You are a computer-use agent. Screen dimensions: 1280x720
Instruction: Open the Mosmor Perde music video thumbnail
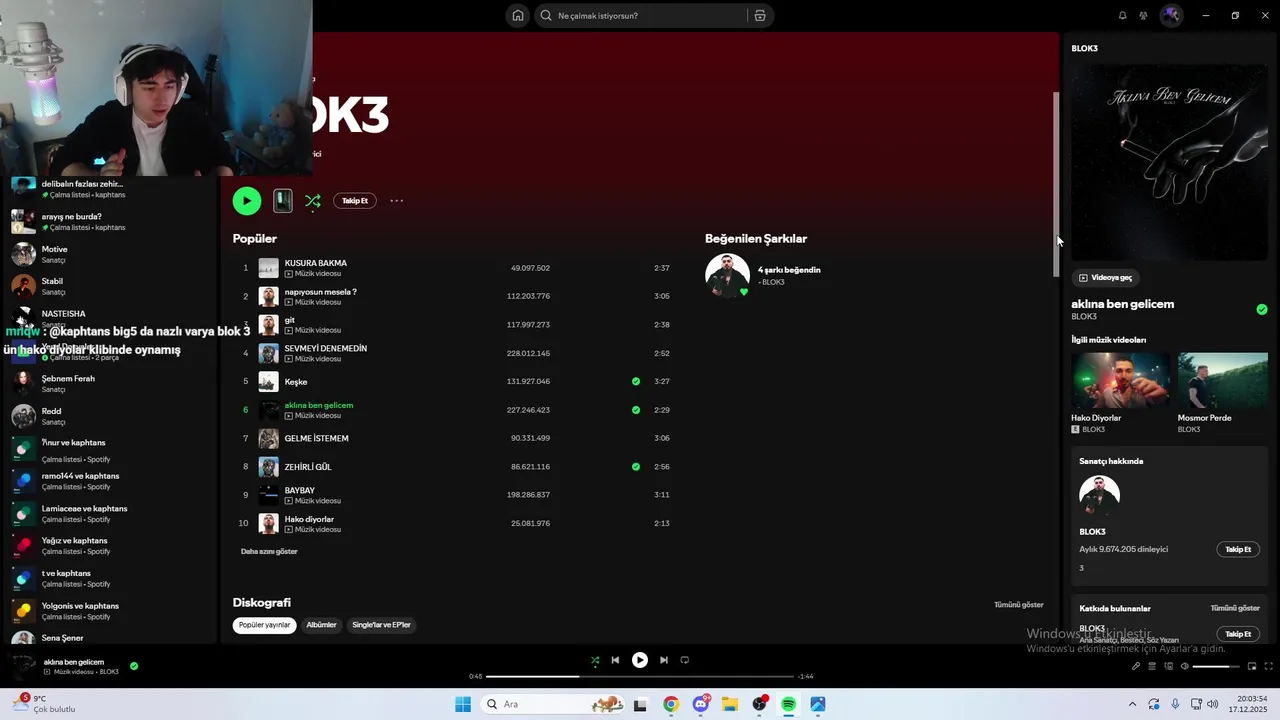coord(1223,380)
